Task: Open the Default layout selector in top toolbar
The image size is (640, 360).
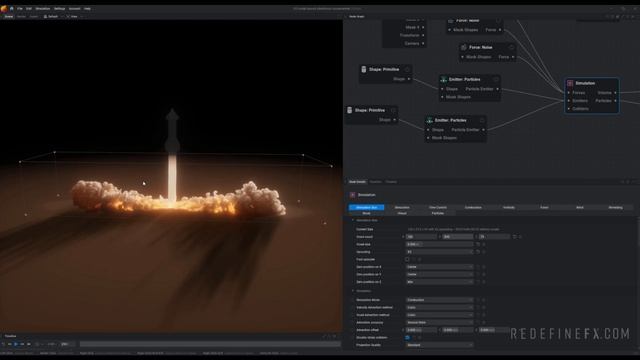Action: 53,17
